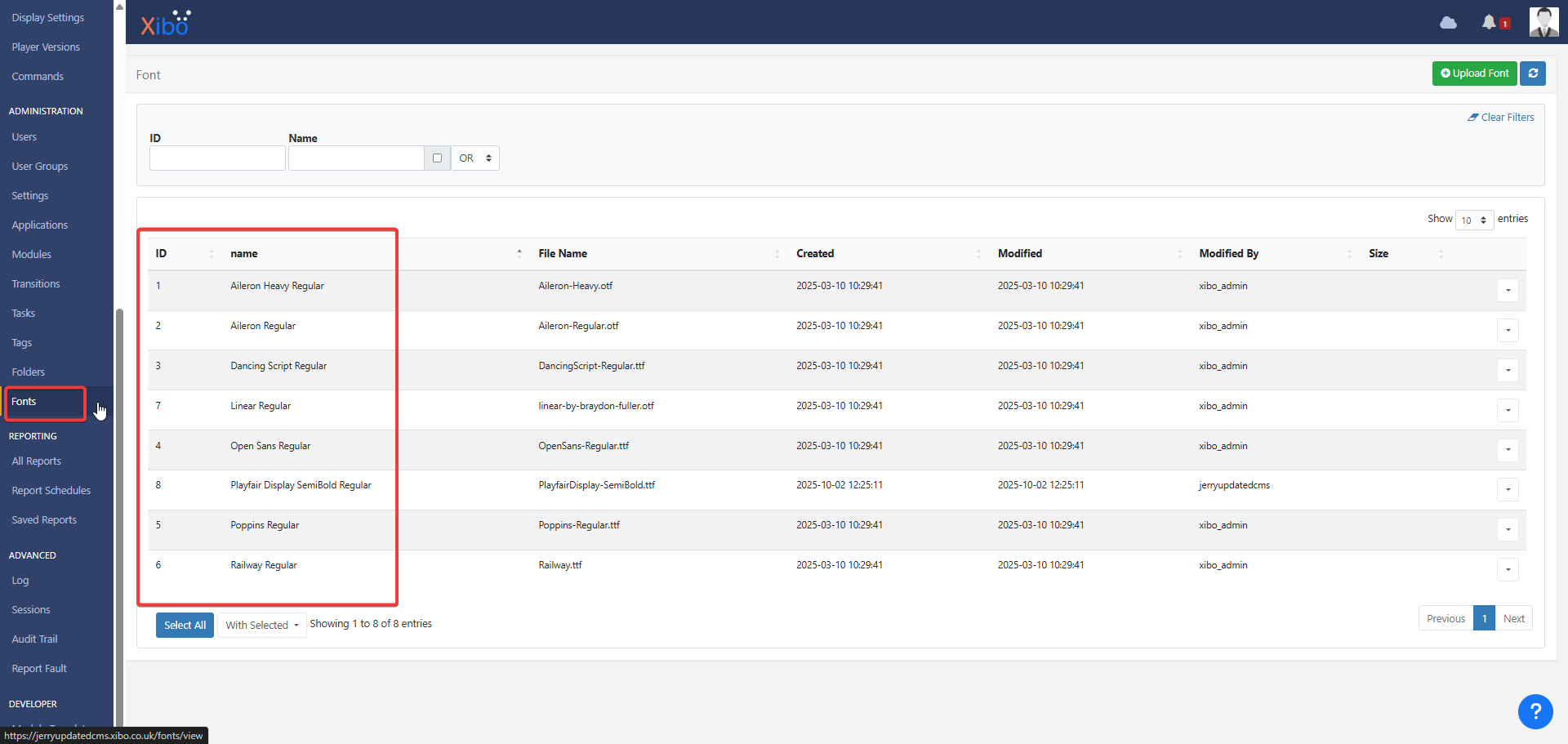Click the refresh table icon button
Screen dimensions: 1568x744
tap(1533, 74)
